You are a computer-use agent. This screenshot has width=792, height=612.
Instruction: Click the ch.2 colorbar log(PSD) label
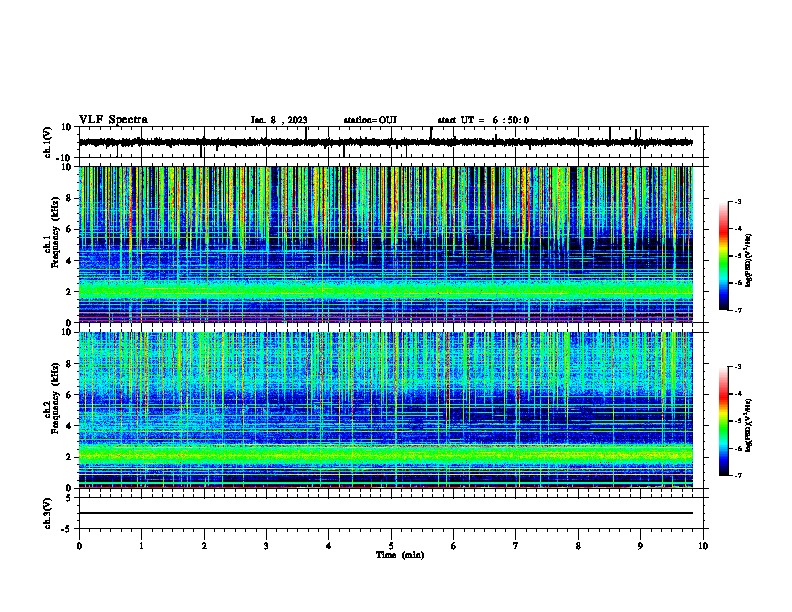coord(748,425)
